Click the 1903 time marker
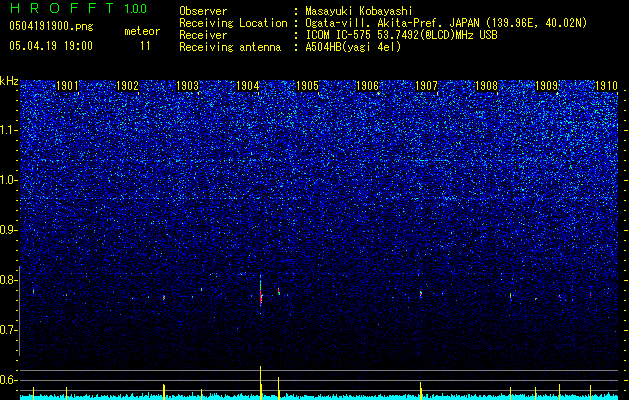629x400 pixels. (187, 85)
